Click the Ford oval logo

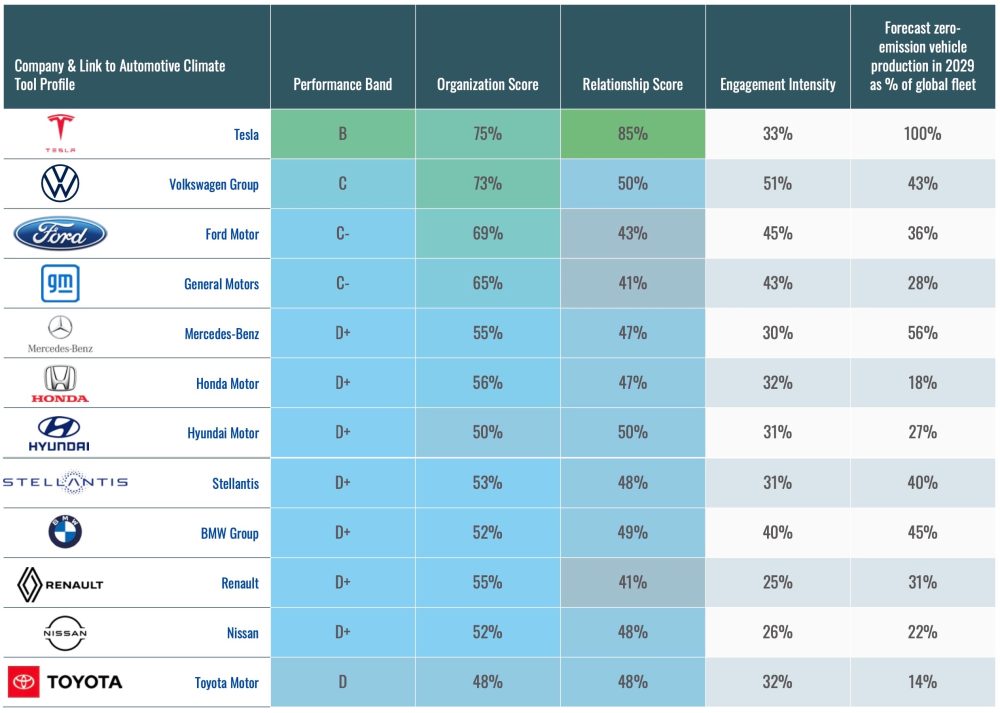point(60,234)
